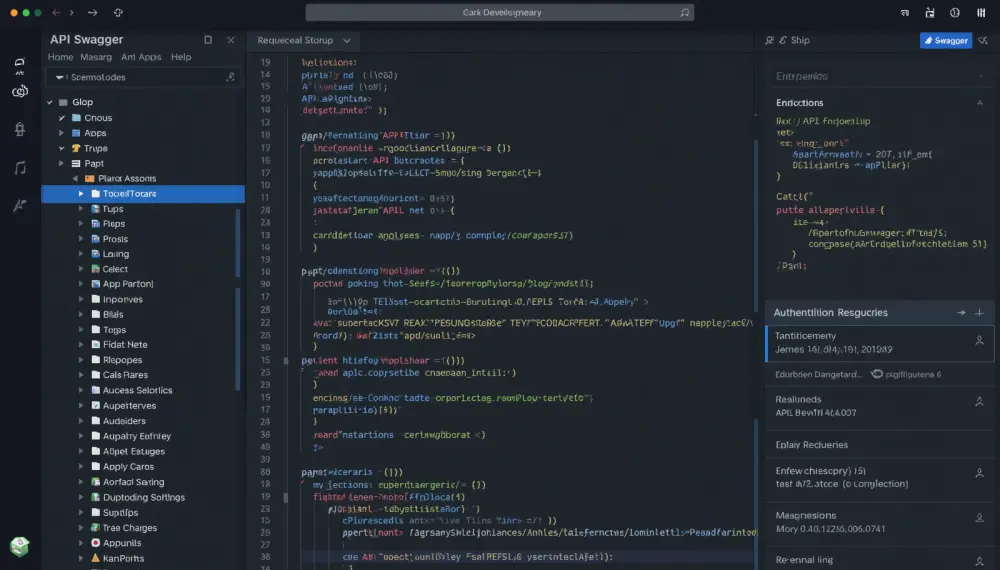Expand the Trae Charges tree node arrow
Viewport: 1000px width, 570px height.
pos(81,528)
